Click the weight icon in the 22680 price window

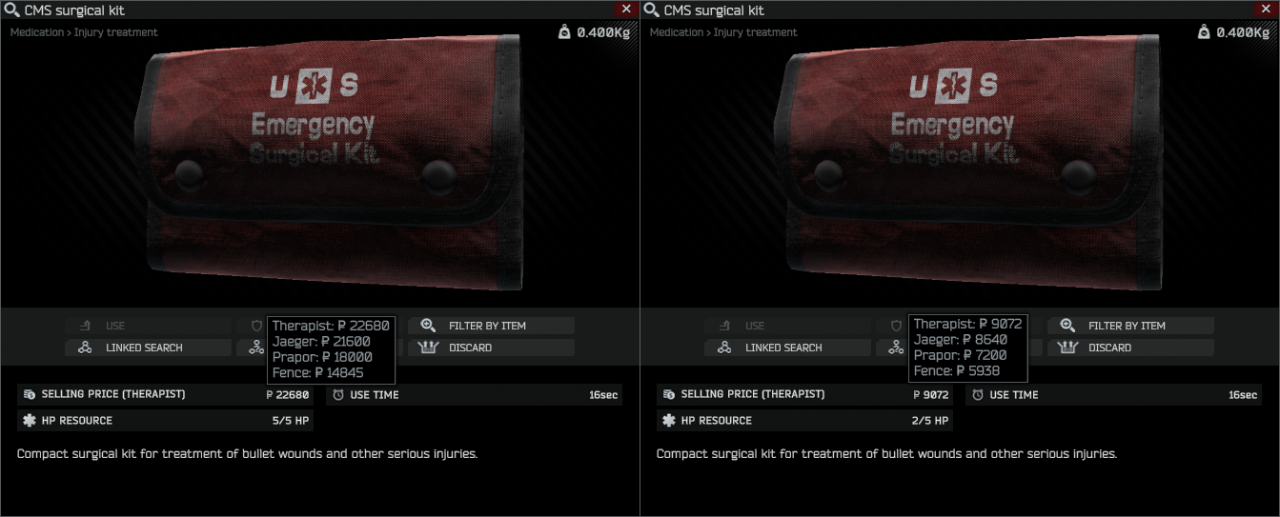click(x=565, y=32)
